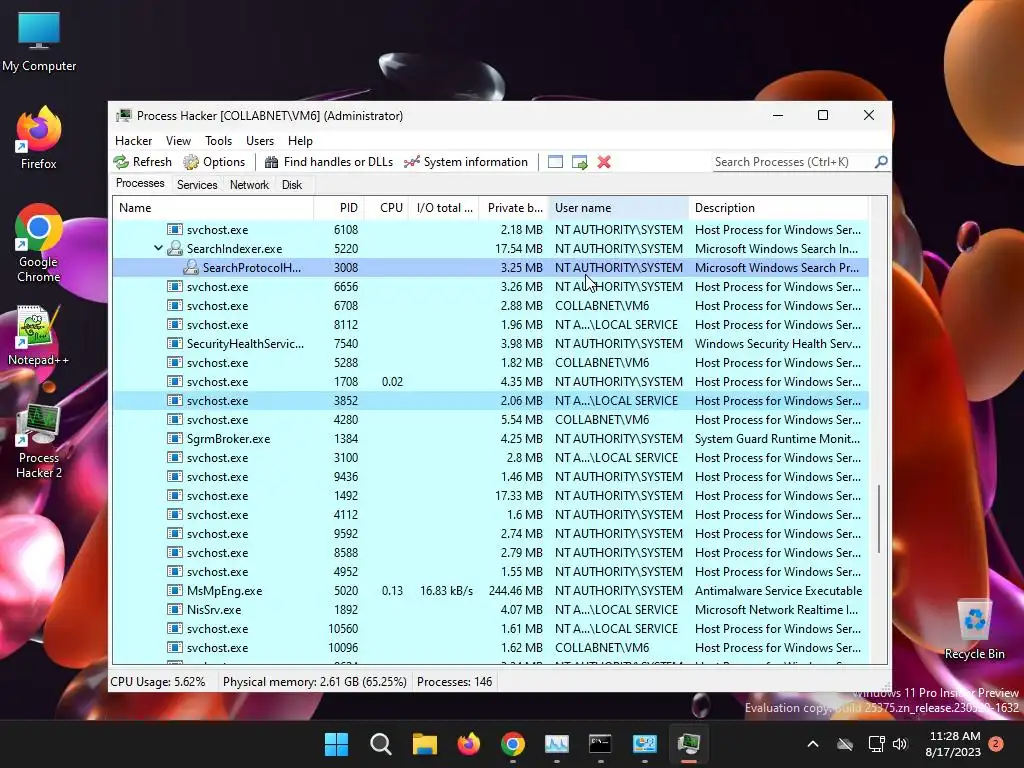Click the SgrmBroker.exe process icon
The image size is (1024, 768).
(x=174, y=438)
